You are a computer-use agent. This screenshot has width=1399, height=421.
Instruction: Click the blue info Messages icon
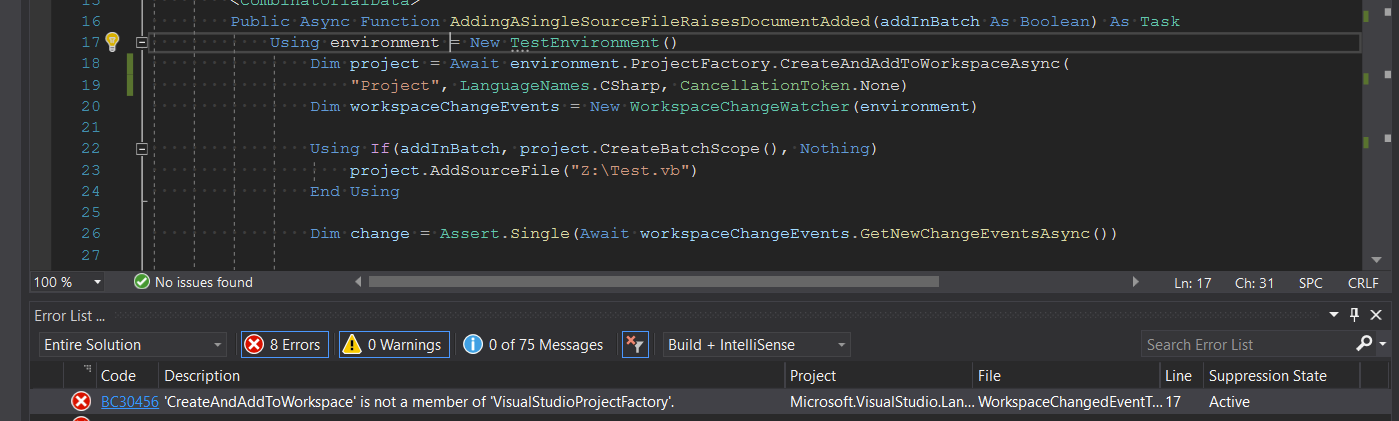tap(473, 345)
